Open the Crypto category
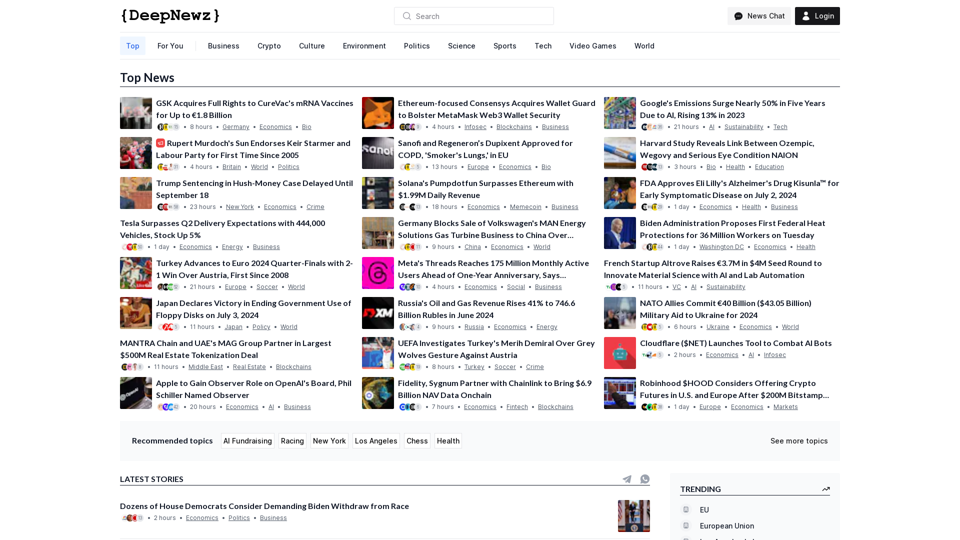The height and width of the screenshot is (540, 960). coord(269,46)
